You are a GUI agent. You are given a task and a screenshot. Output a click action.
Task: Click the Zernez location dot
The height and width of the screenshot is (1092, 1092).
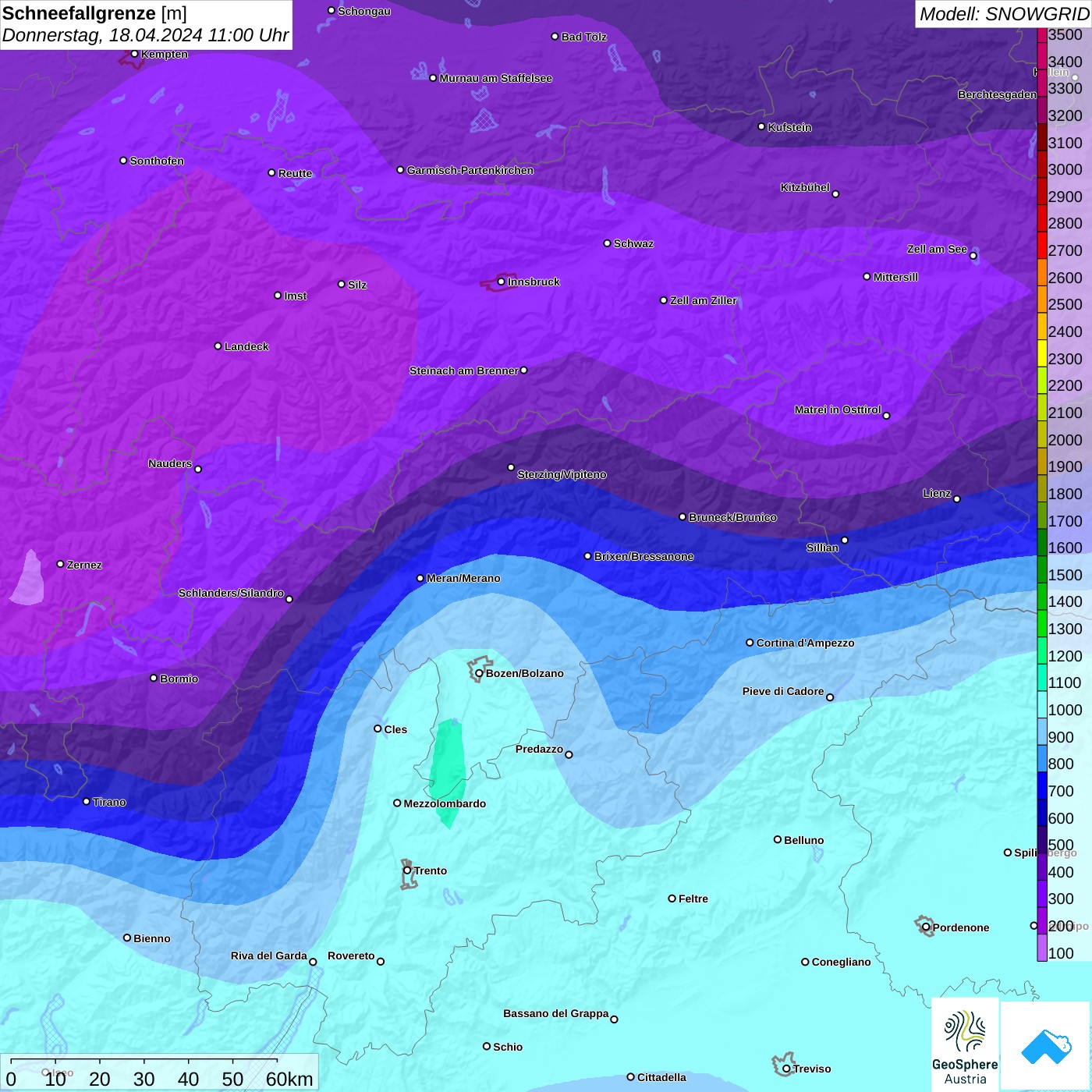(60, 564)
